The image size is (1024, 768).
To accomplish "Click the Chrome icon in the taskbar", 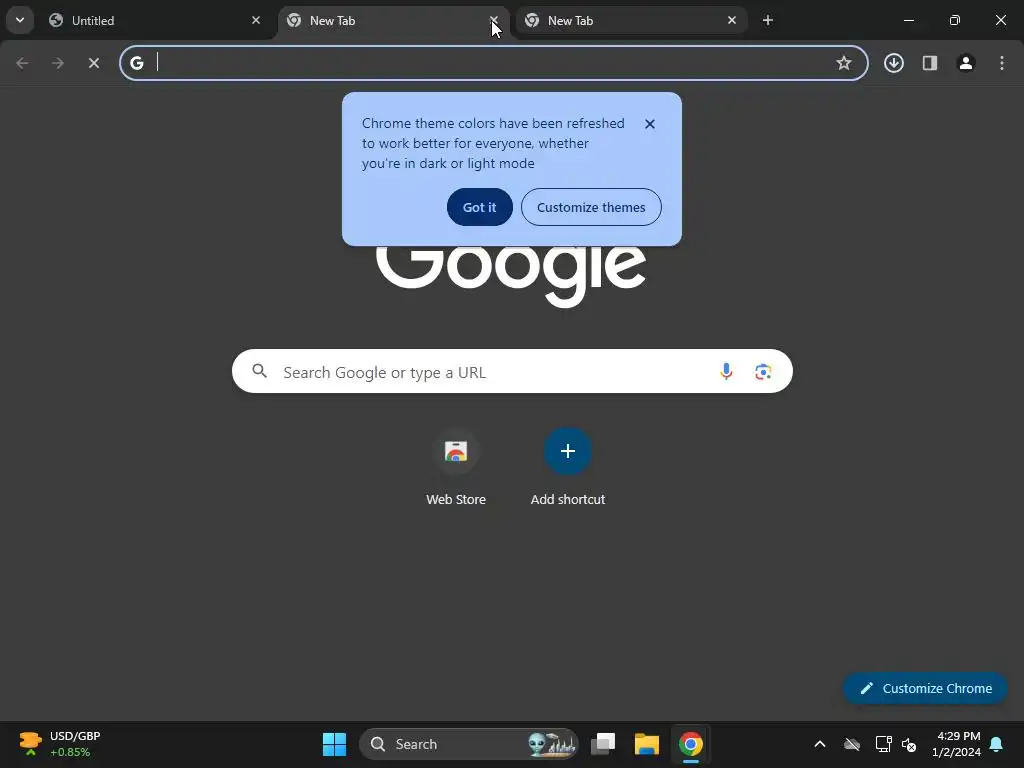I will pyautogui.click(x=691, y=744).
